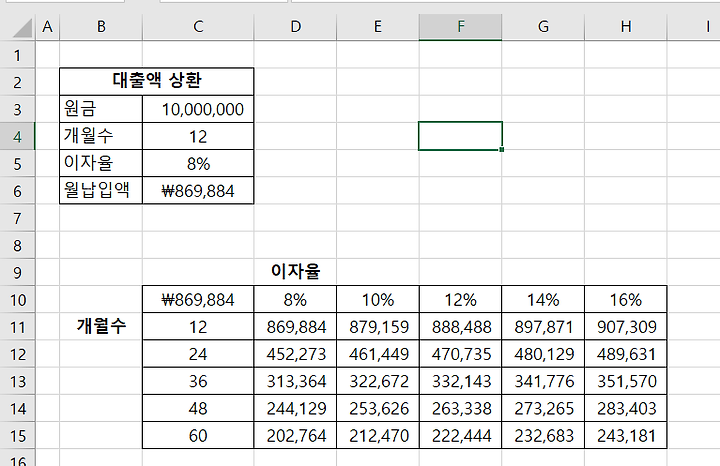Select row 14 header
Screen dimensions: 720x466
tap(17, 408)
